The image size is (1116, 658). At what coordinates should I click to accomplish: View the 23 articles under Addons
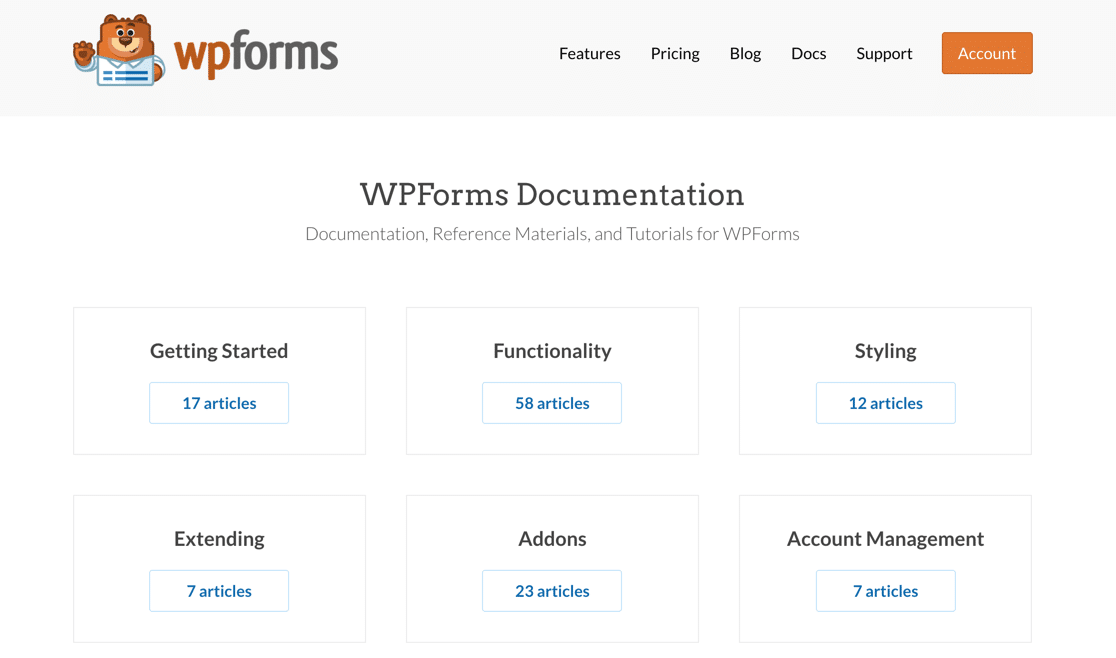click(552, 591)
